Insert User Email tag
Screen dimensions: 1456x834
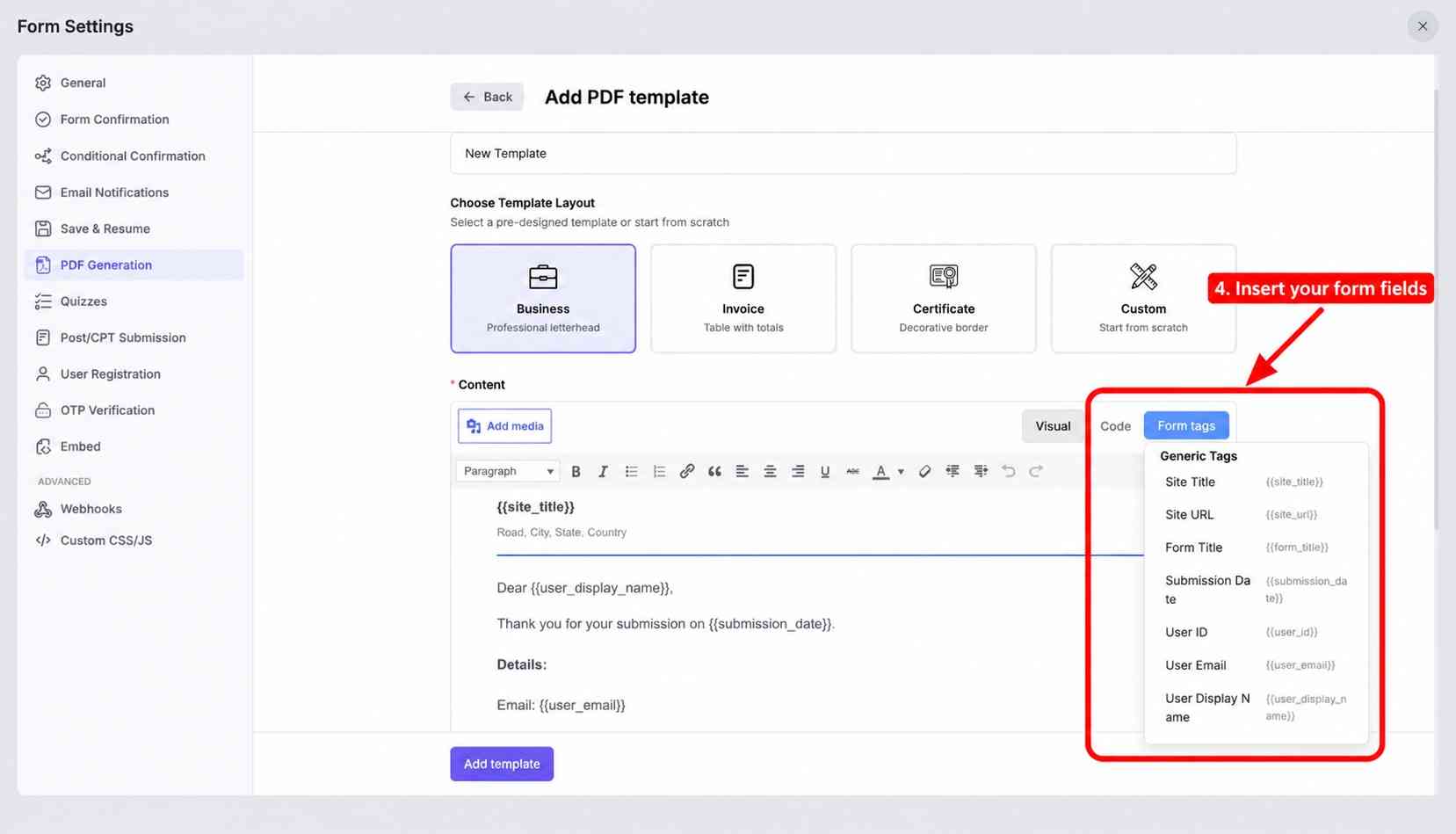pos(1256,665)
